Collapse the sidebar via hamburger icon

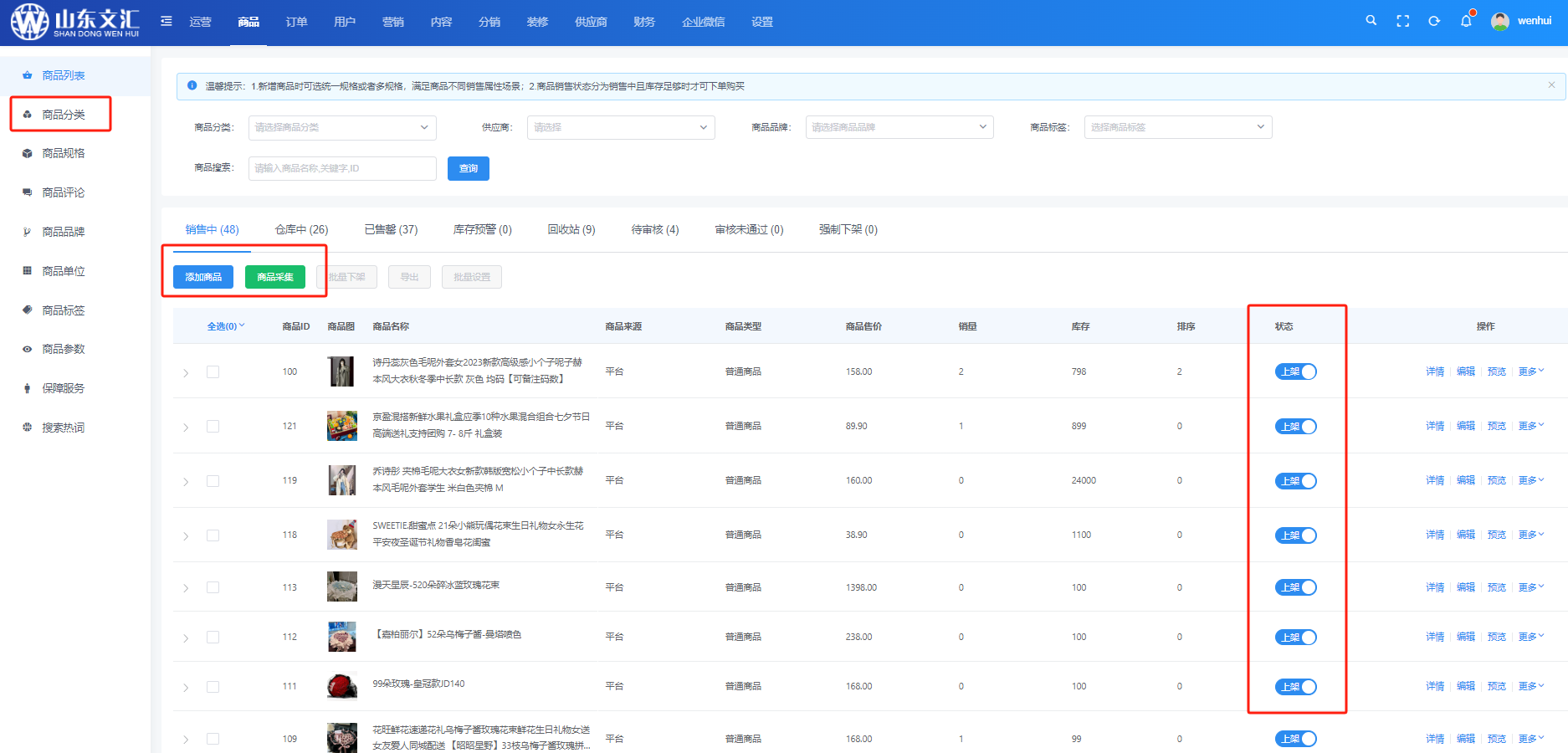click(x=167, y=21)
